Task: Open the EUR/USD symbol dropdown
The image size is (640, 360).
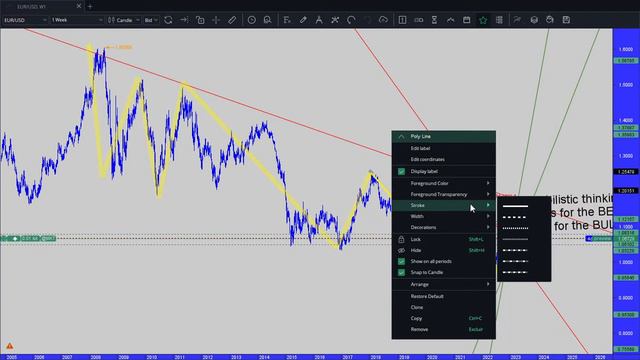Action: (x=25, y=20)
